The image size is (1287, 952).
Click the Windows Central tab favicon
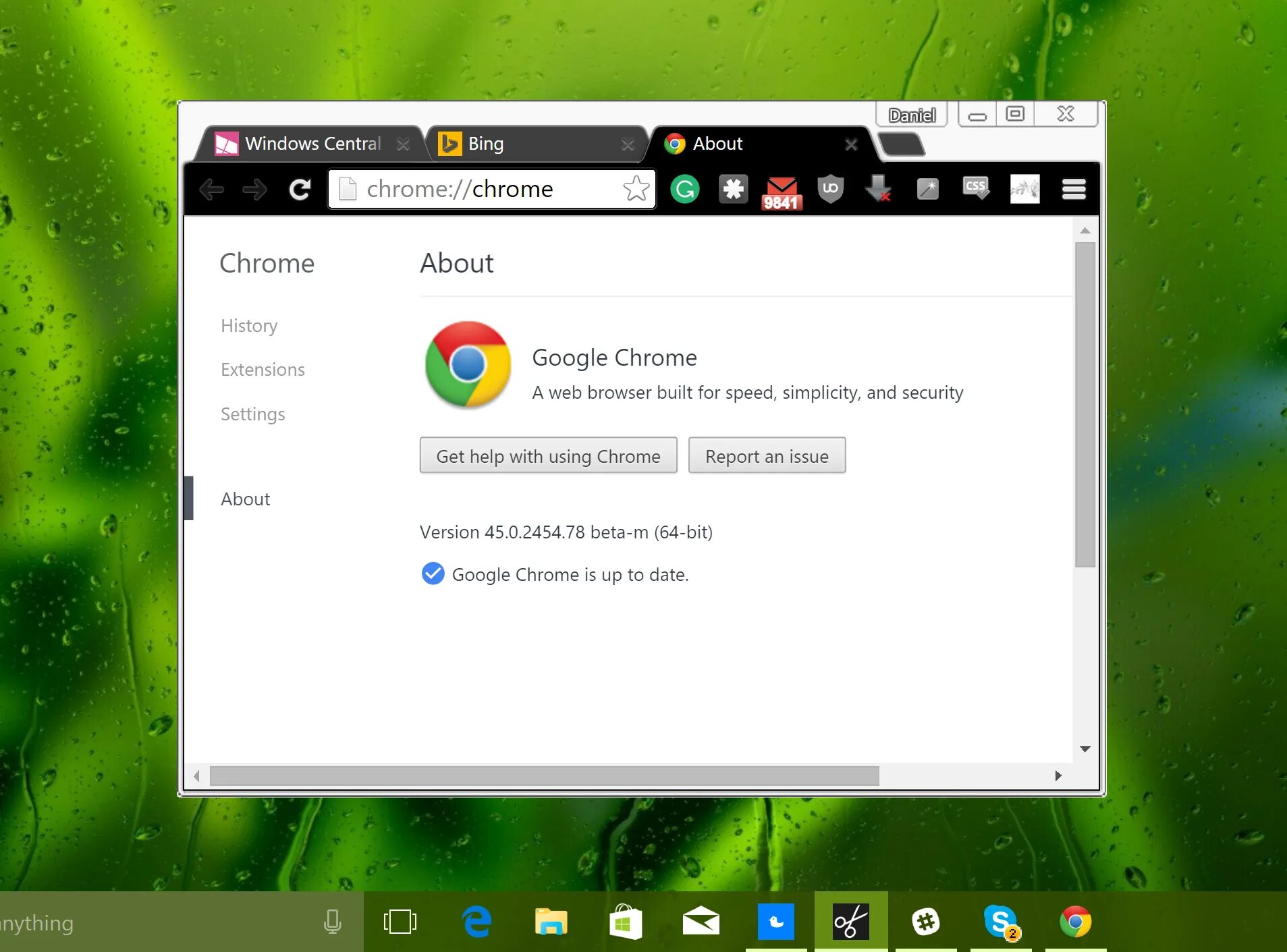[x=227, y=144]
